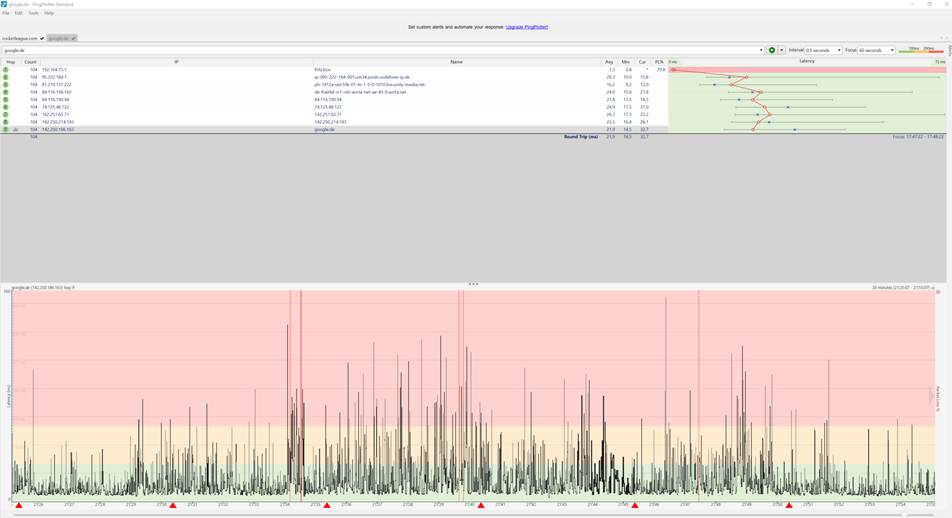Open the Interval 0.5 seconds dropdown
This screenshot has width=952, height=518.
(823, 50)
